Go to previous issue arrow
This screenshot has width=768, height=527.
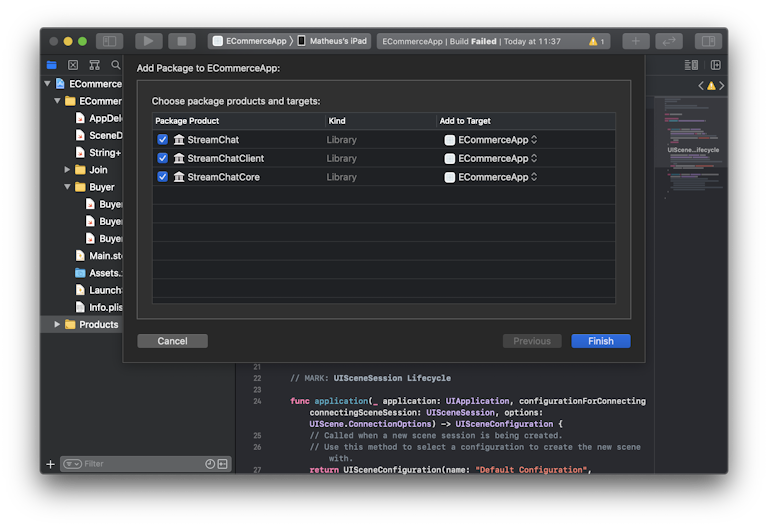pos(701,86)
